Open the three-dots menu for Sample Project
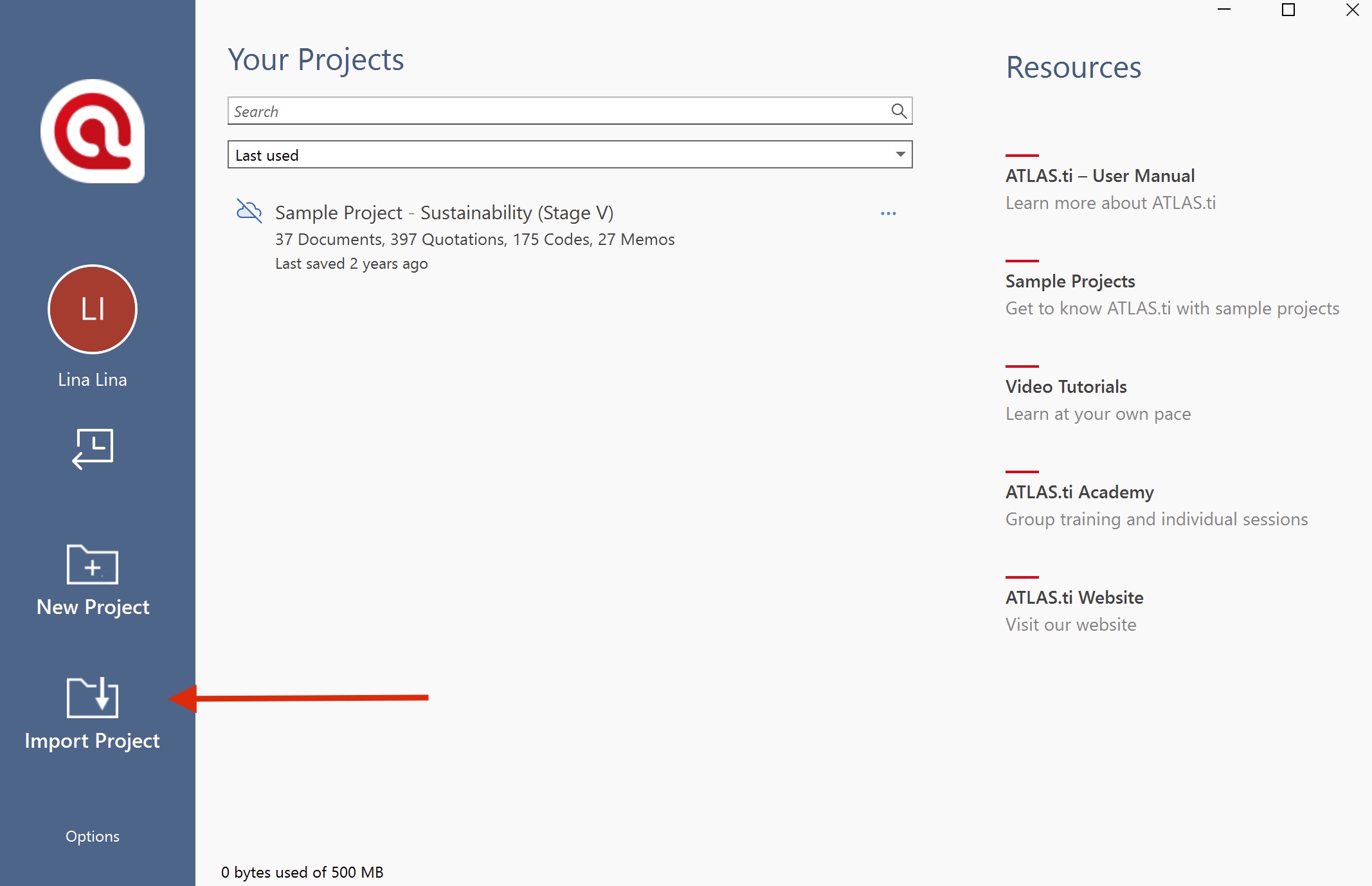1372x886 pixels. (888, 213)
